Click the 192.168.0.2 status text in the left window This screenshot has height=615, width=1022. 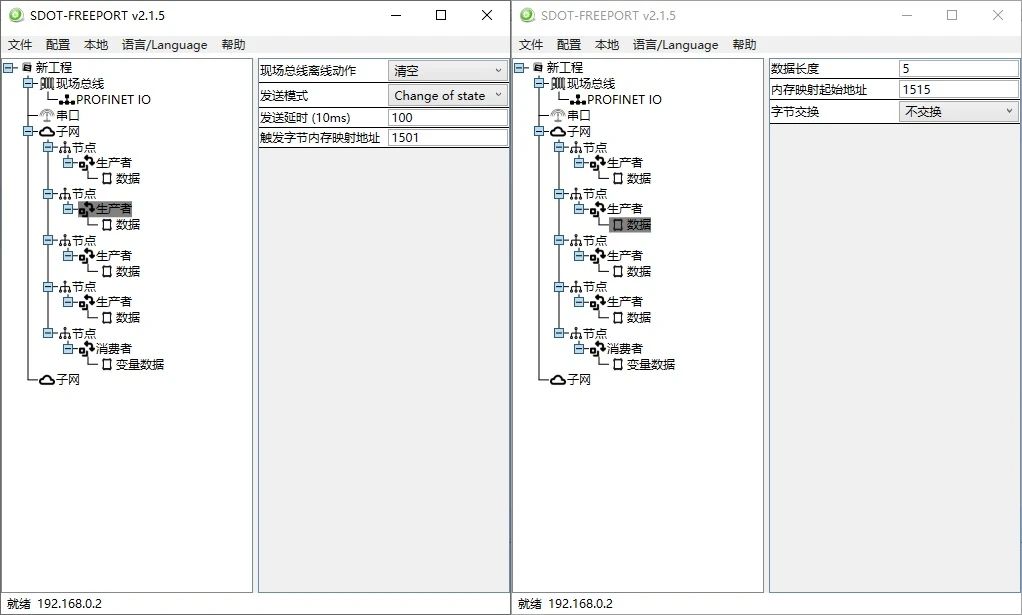click(x=69, y=604)
